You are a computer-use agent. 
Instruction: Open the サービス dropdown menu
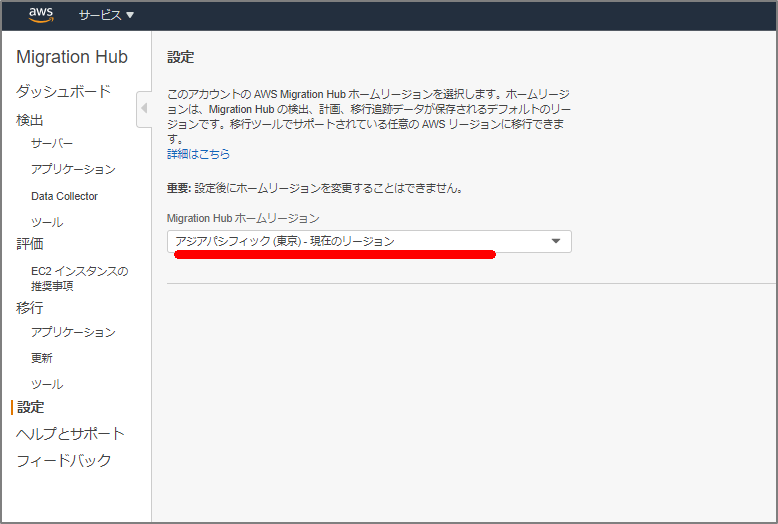pyautogui.click(x=106, y=16)
